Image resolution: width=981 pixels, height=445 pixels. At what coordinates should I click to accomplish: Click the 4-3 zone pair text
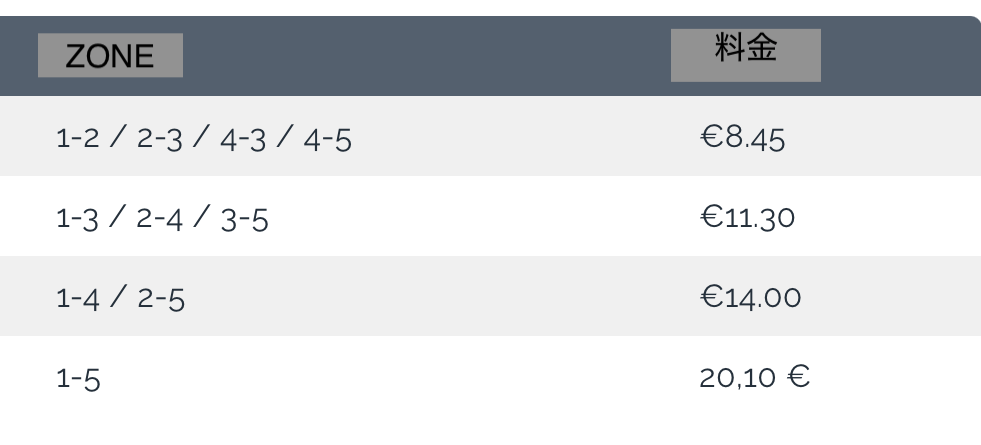(x=243, y=140)
